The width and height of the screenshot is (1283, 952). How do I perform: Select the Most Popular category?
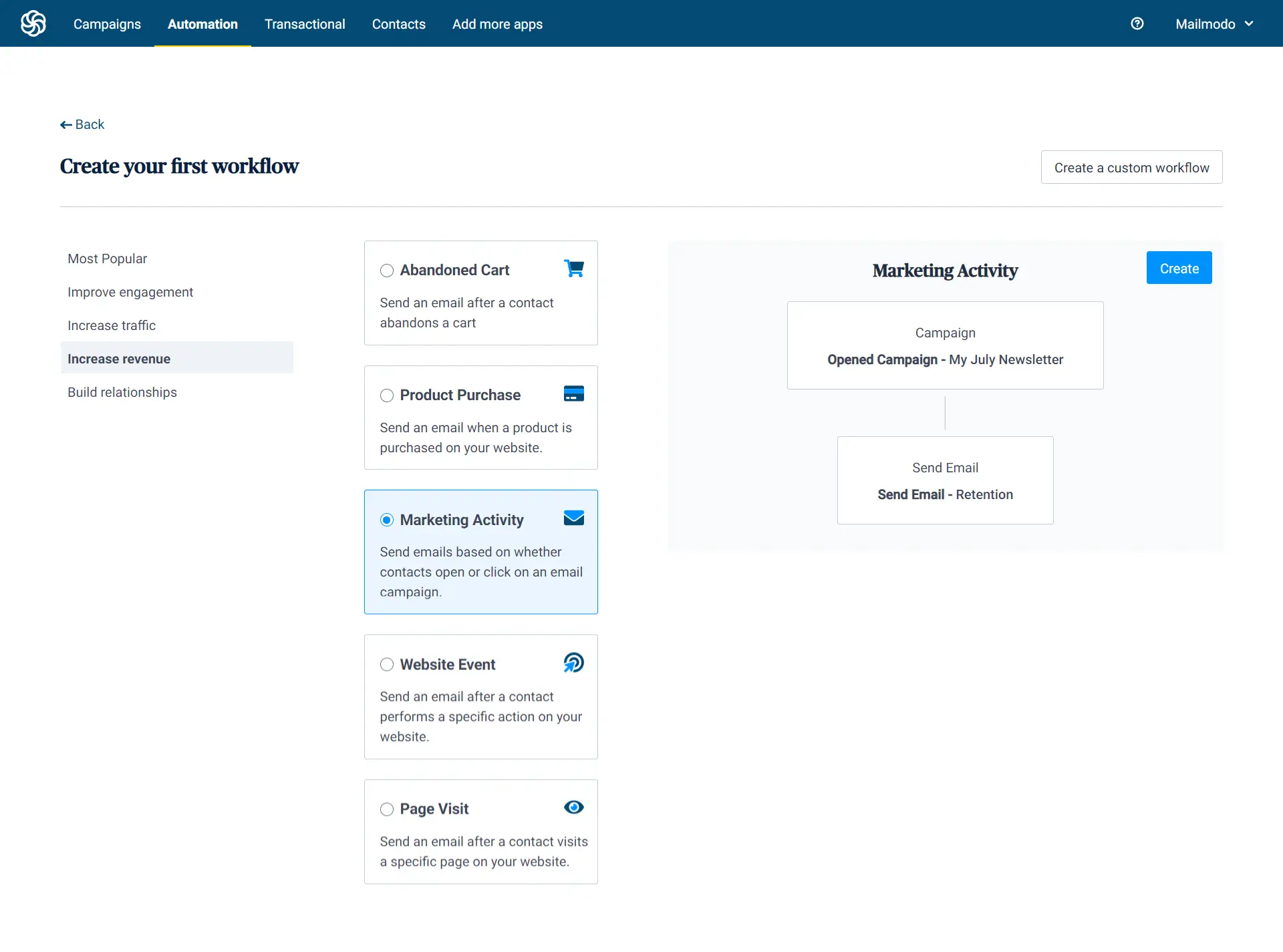[107, 259]
